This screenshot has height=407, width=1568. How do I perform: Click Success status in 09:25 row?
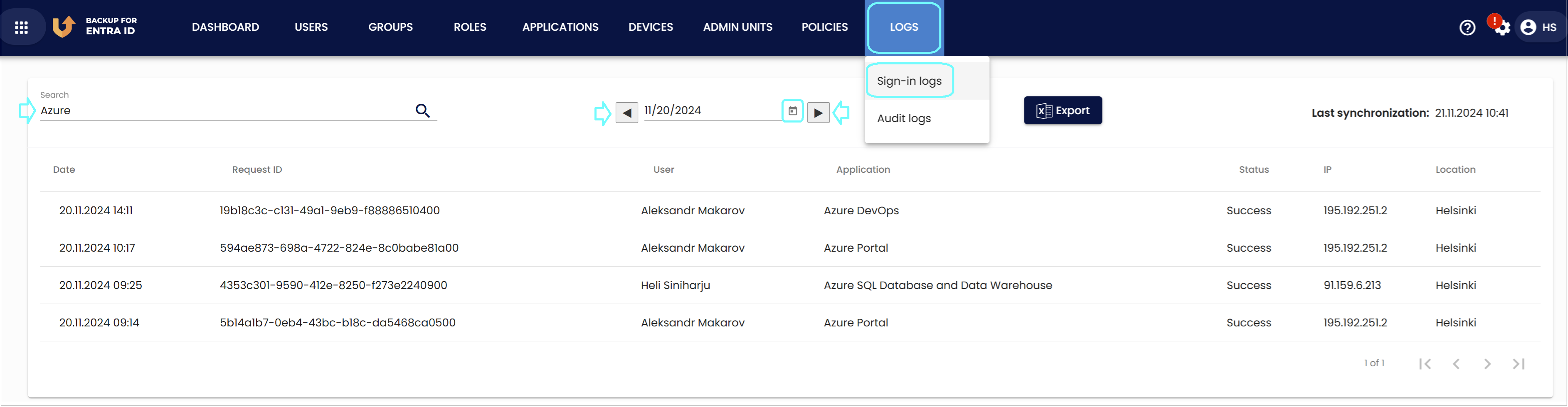click(x=1248, y=285)
